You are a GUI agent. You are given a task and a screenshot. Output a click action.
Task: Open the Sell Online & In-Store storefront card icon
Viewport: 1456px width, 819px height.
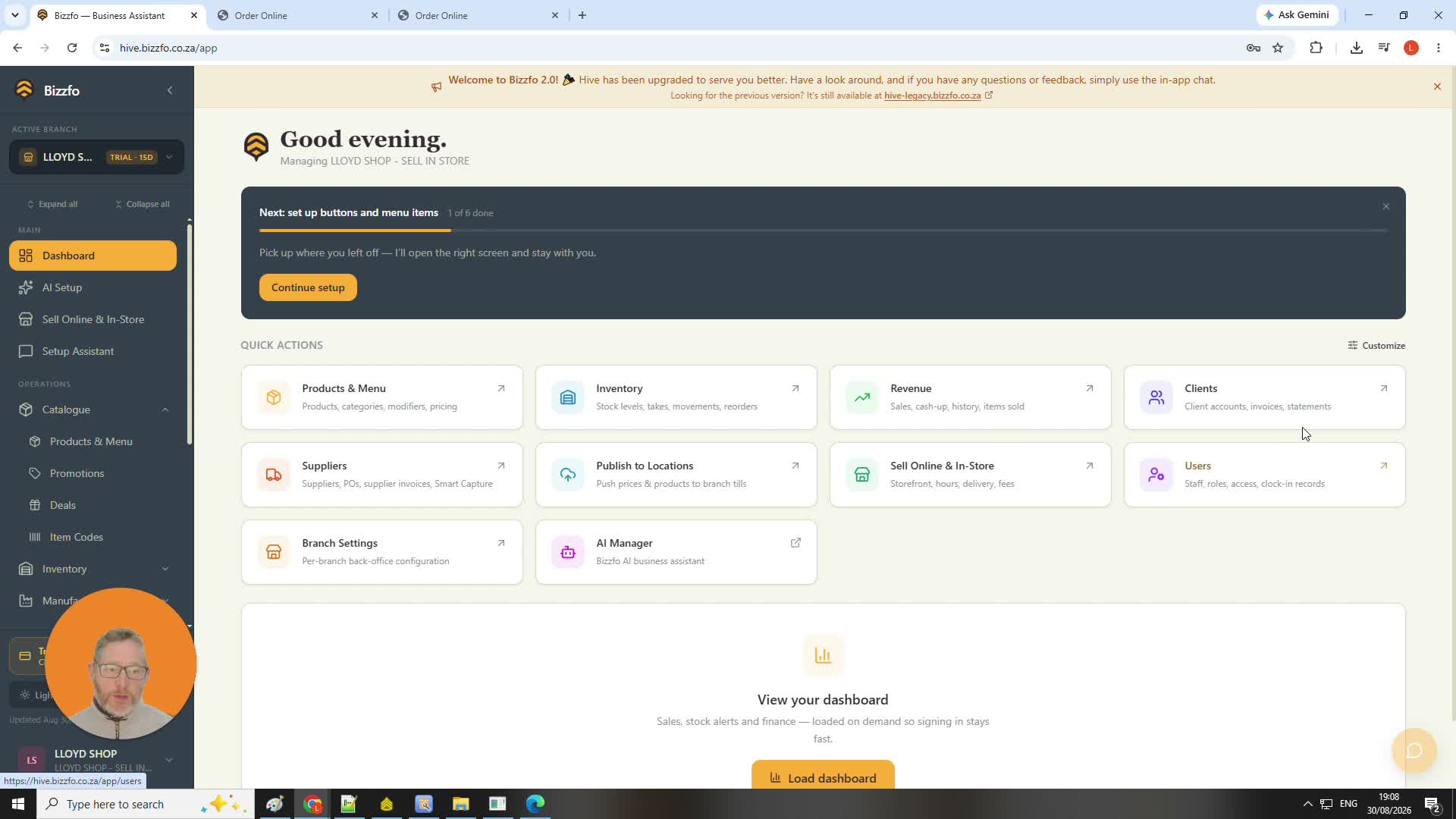coord(862,475)
